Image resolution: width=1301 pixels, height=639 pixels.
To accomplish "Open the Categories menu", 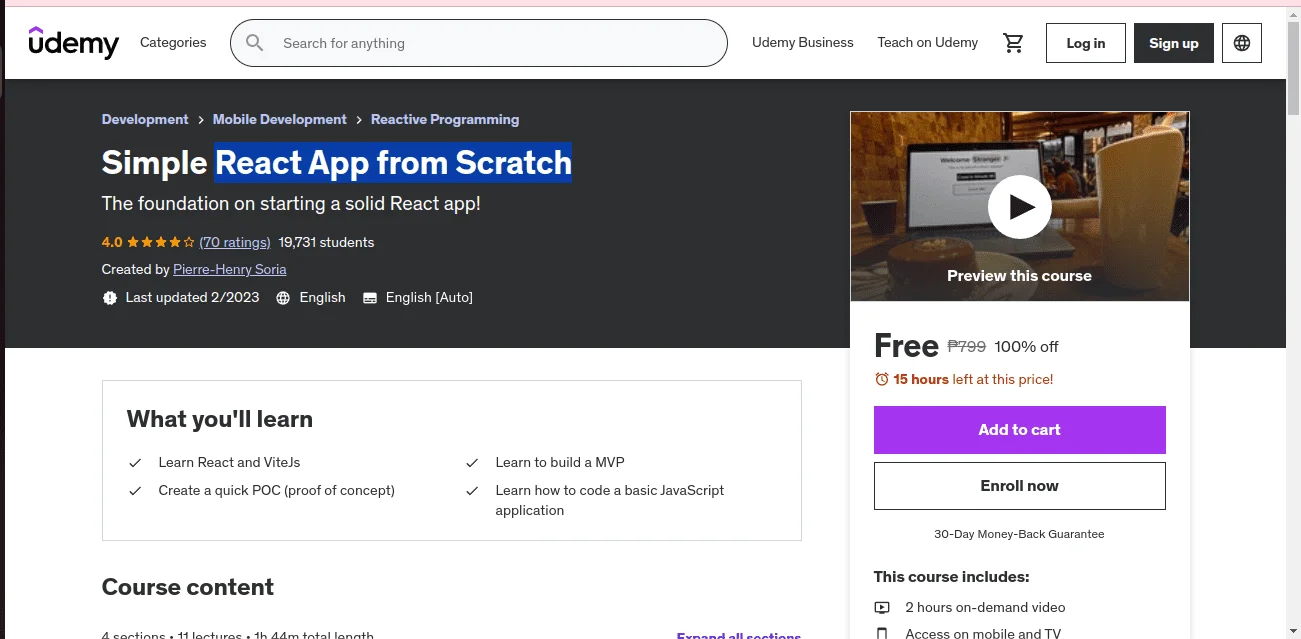I will (x=173, y=43).
